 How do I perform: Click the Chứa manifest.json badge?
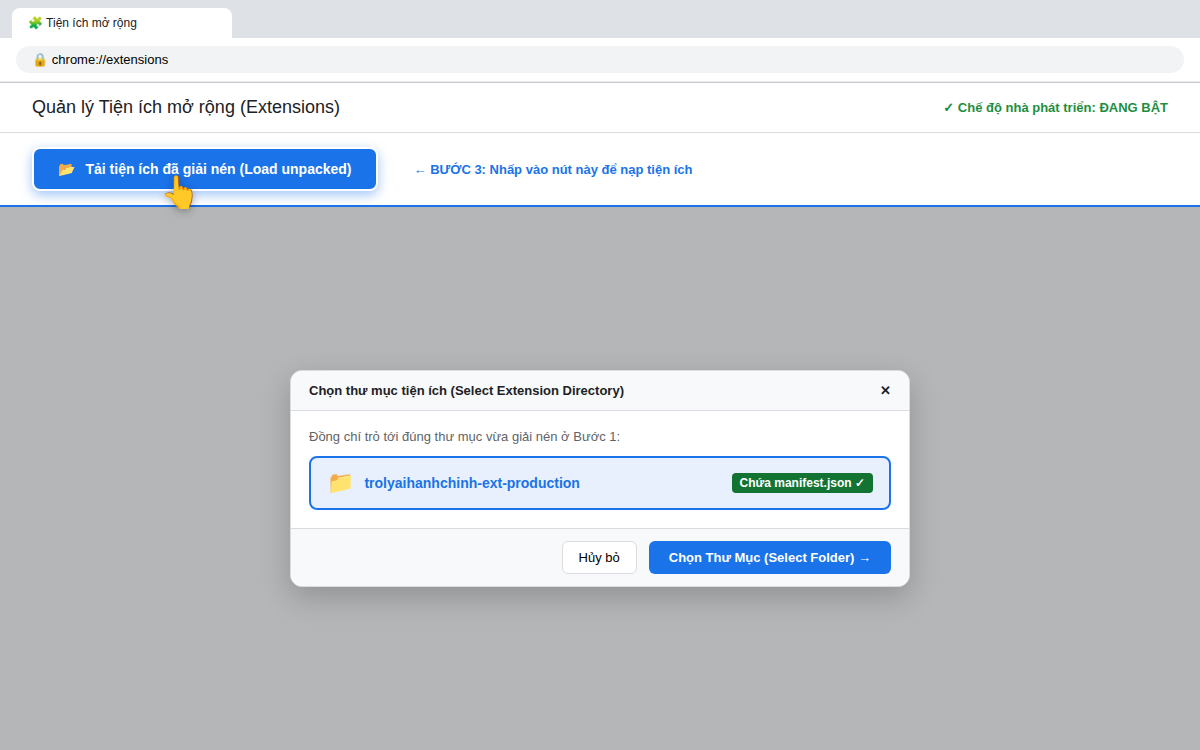[x=802, y=483]
